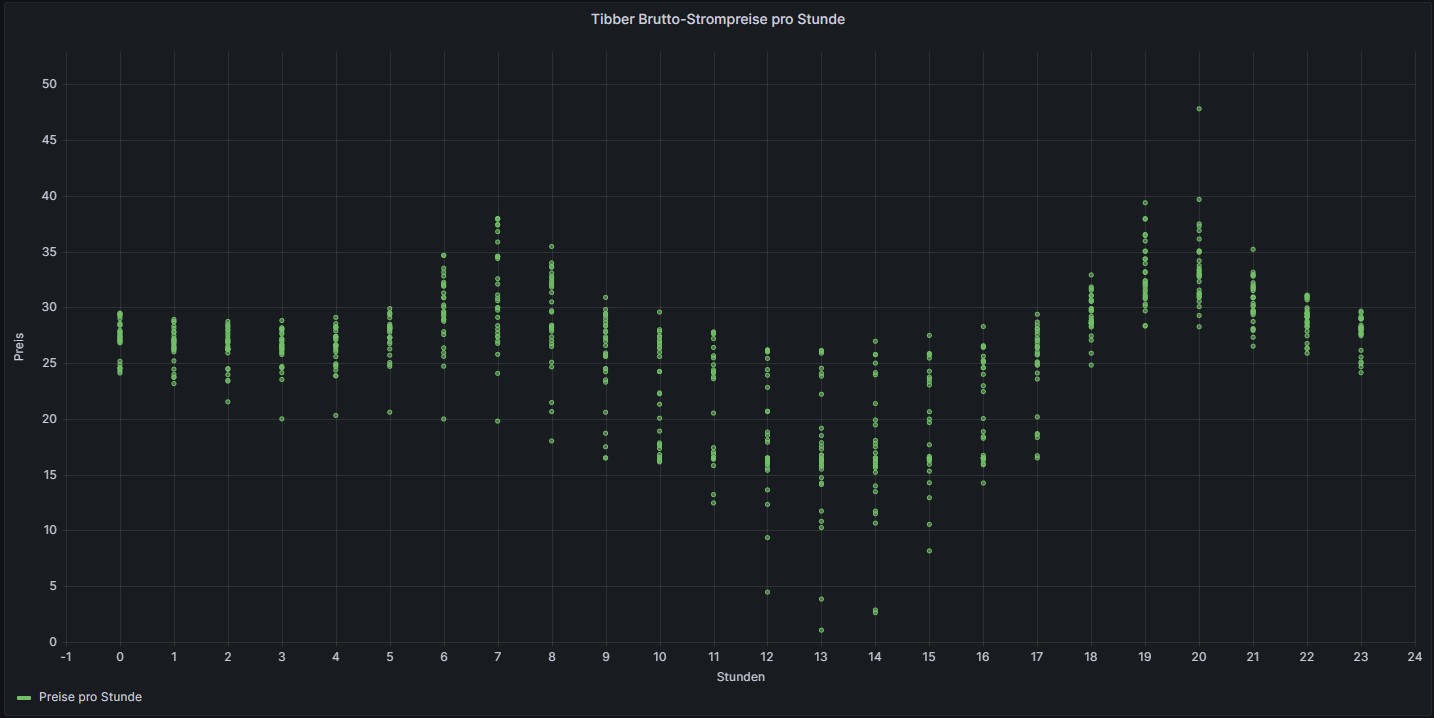This screenshot has height=718, width=1434.
Task: Select the lowest data point near 1 at hour 13
Action: [821, 630]
